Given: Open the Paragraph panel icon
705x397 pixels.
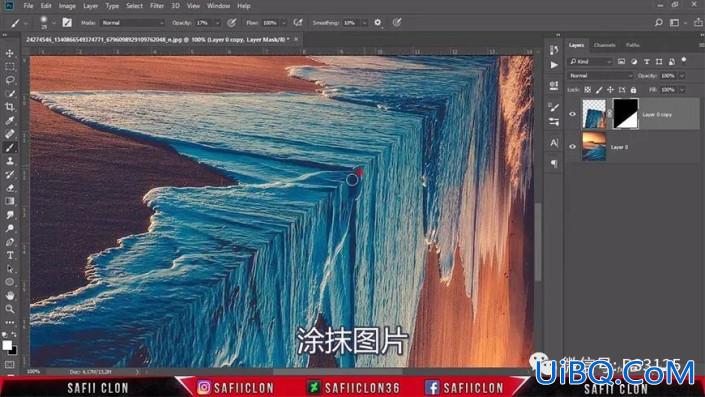Looking at the screenshot, I should point(554,163).
